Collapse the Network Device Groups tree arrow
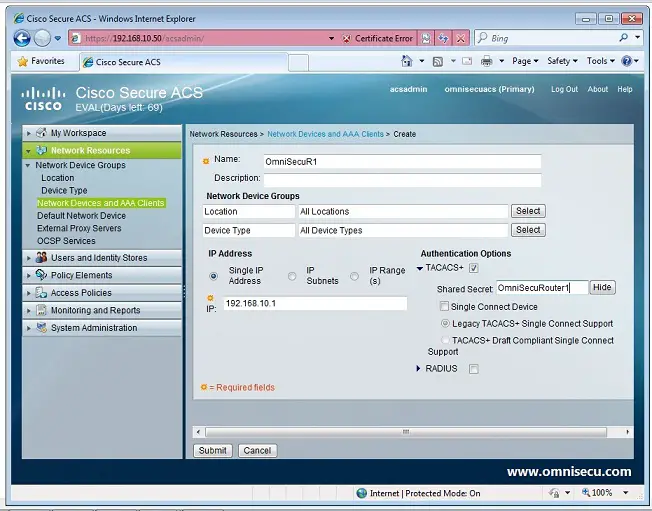Image resolution: width=652 pixels, height=511 pixels. 28,165
